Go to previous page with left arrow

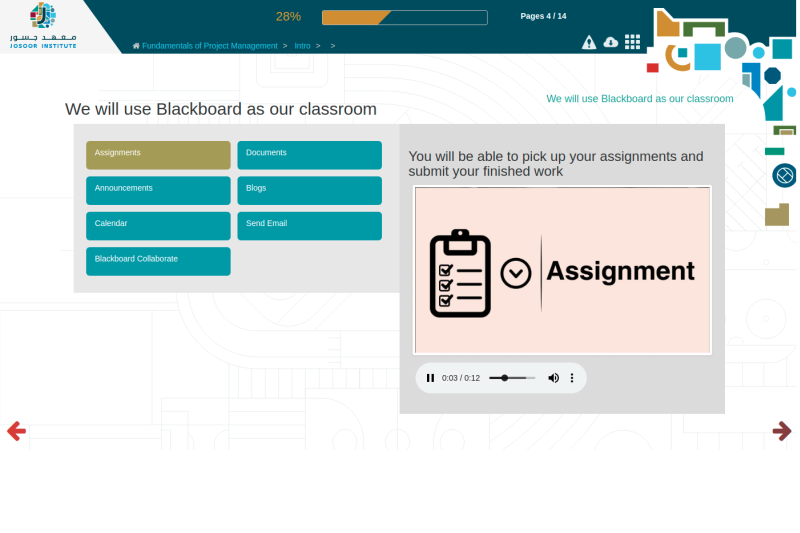tap(16, 431)
